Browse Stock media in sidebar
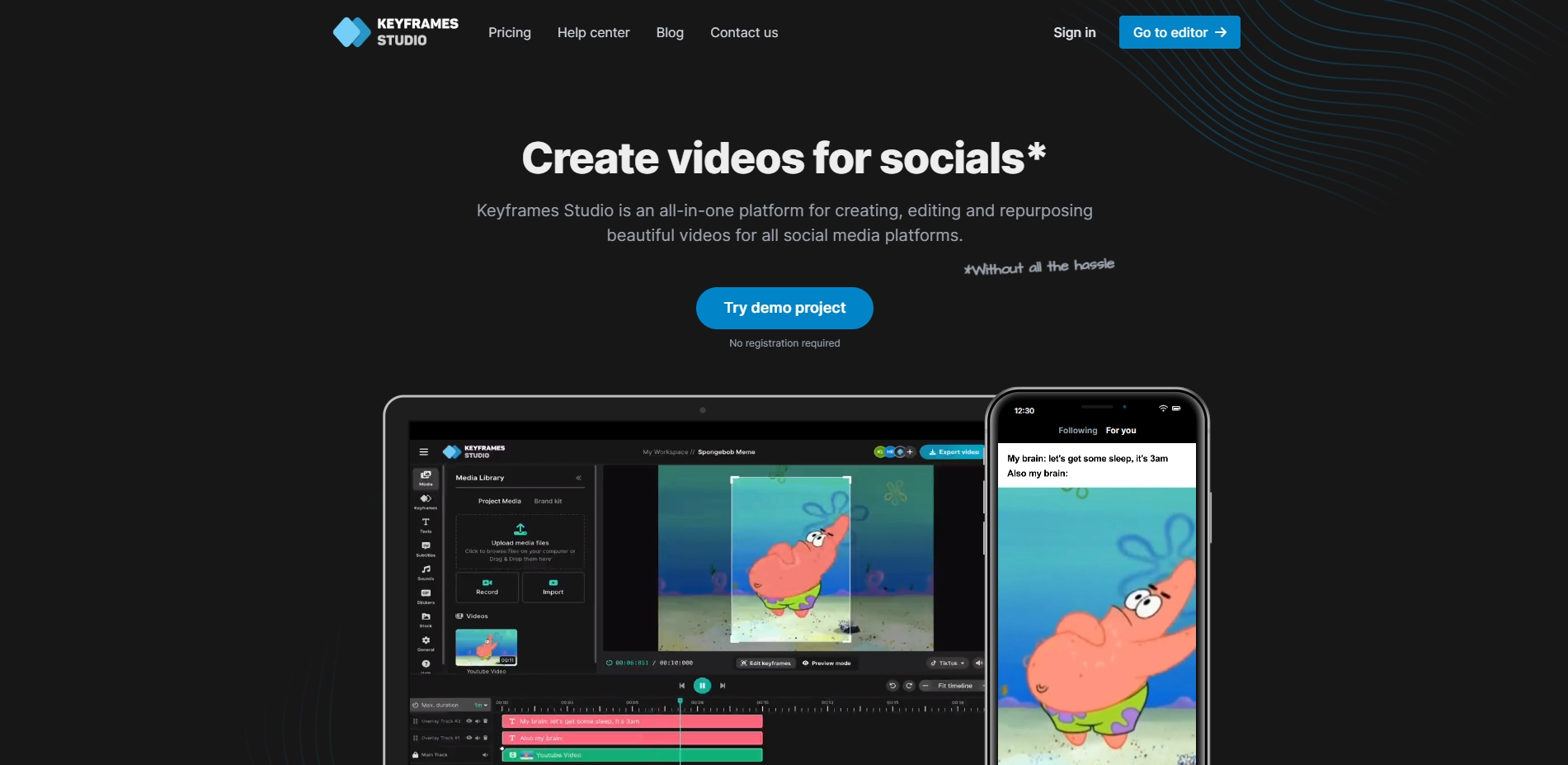 [x=425, y=616]
